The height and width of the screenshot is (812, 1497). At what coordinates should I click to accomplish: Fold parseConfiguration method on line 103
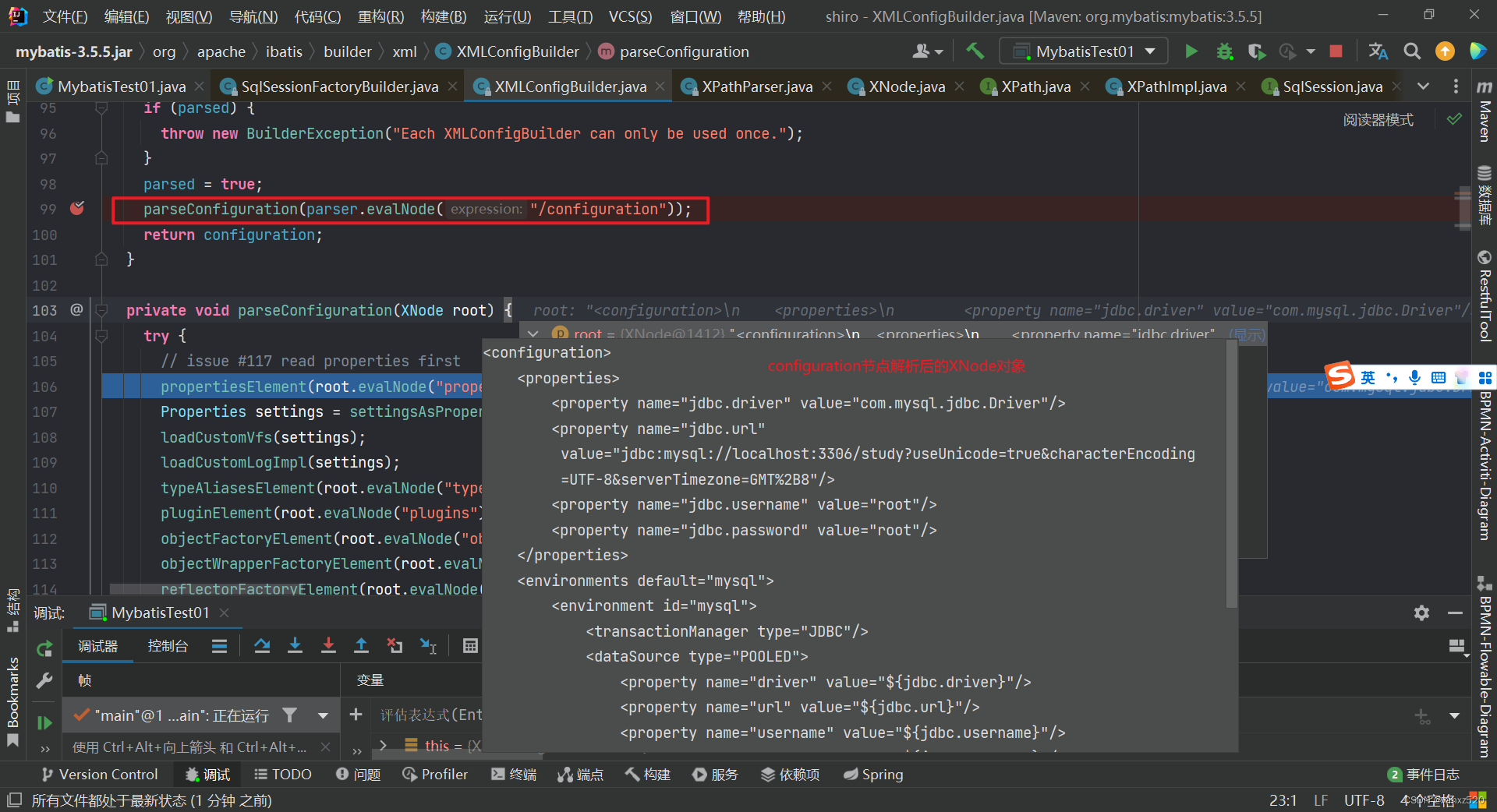coord(101,310)
